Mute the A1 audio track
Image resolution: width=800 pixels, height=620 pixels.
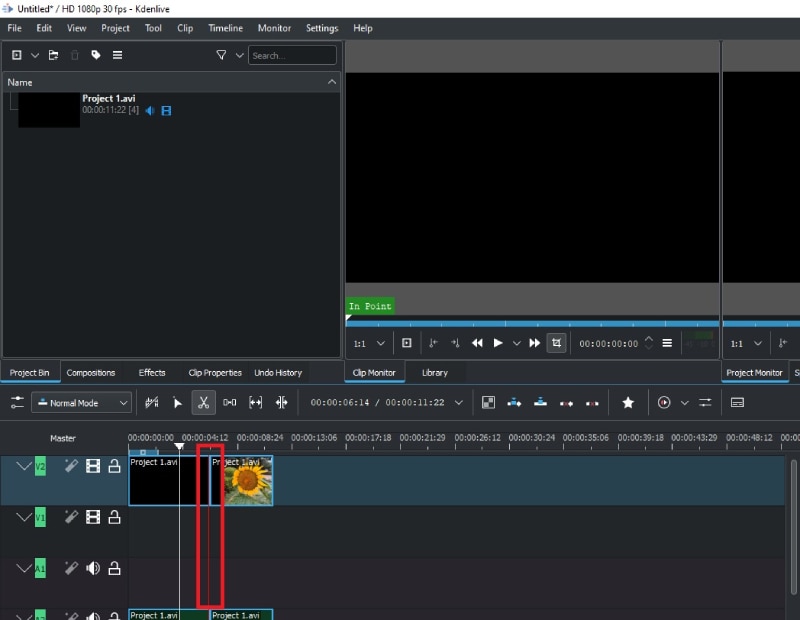93,568
